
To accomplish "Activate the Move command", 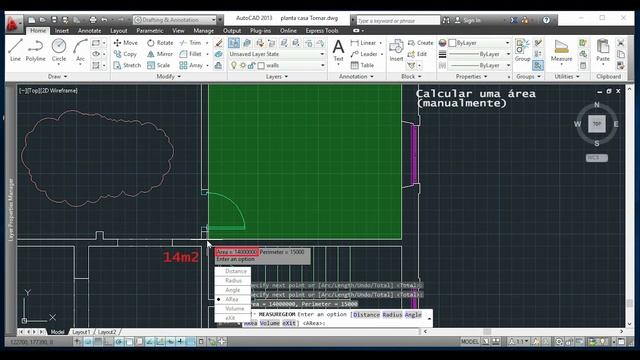I will pyautogui.click(x=126, y=42).
